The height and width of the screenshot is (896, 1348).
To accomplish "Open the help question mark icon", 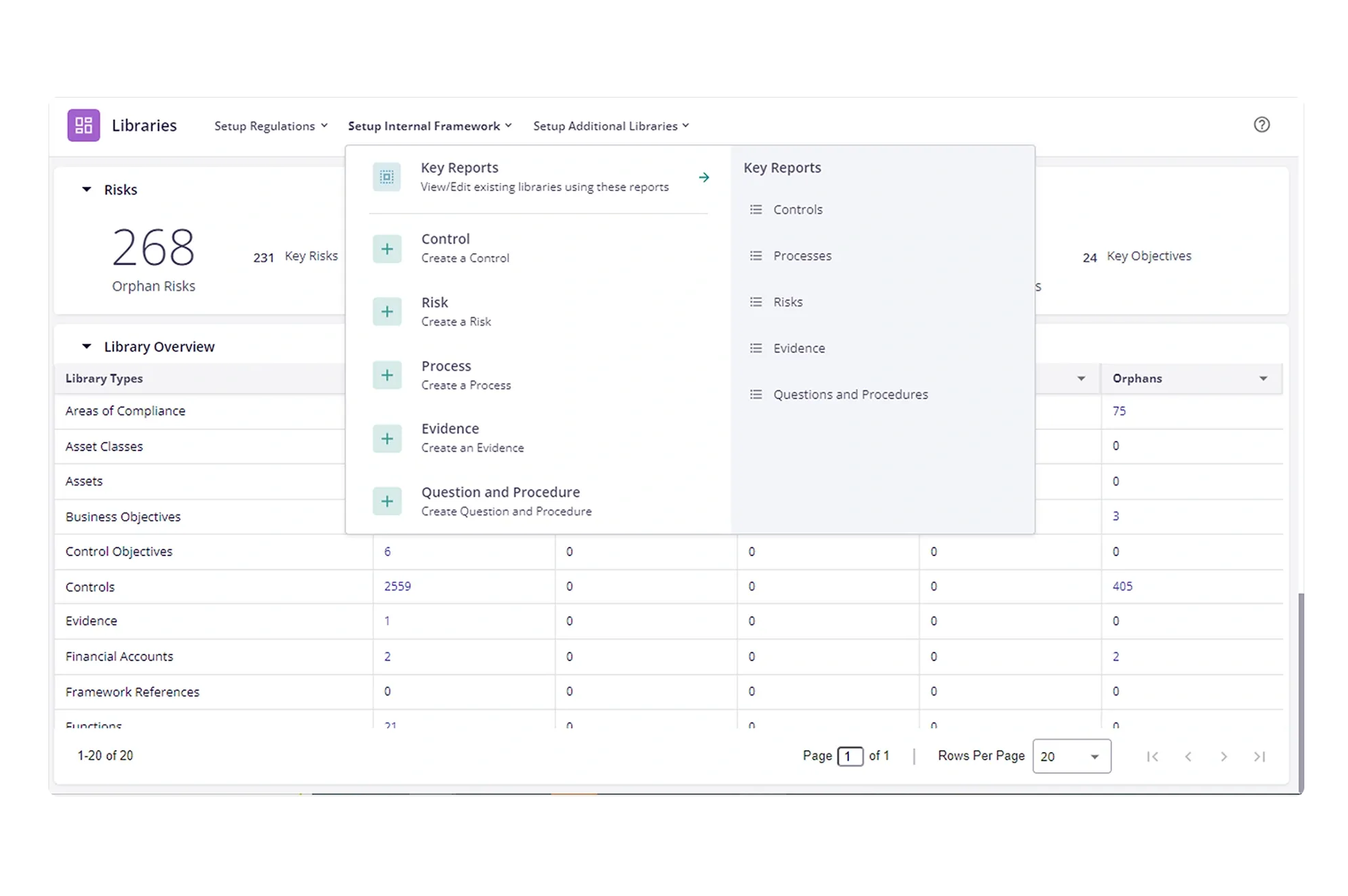I will tap(1261, 125).
